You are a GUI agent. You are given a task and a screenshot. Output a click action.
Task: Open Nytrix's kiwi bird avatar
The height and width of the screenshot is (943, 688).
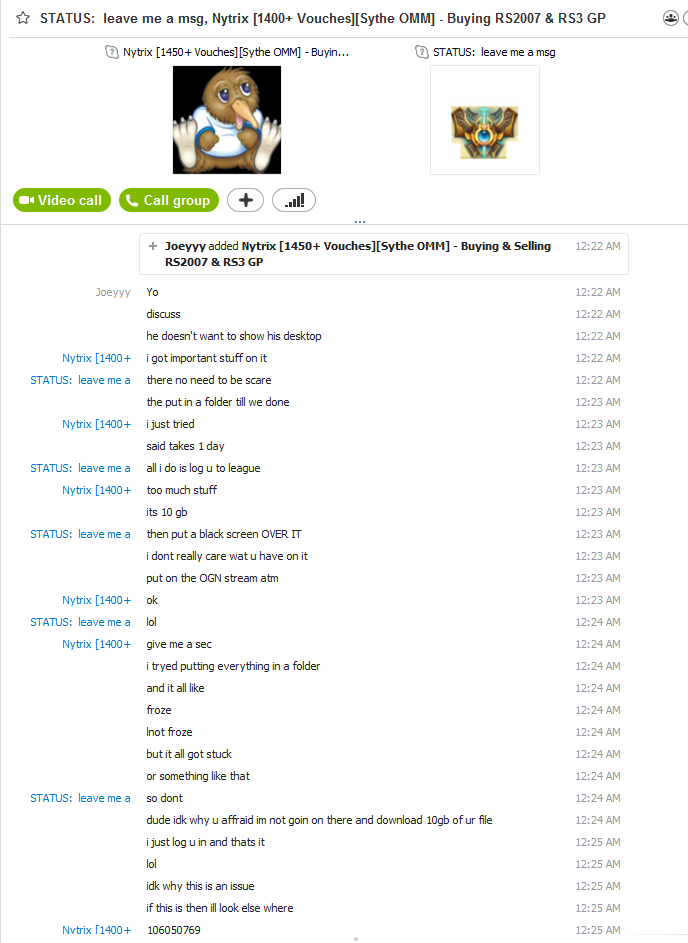[227, 120]
